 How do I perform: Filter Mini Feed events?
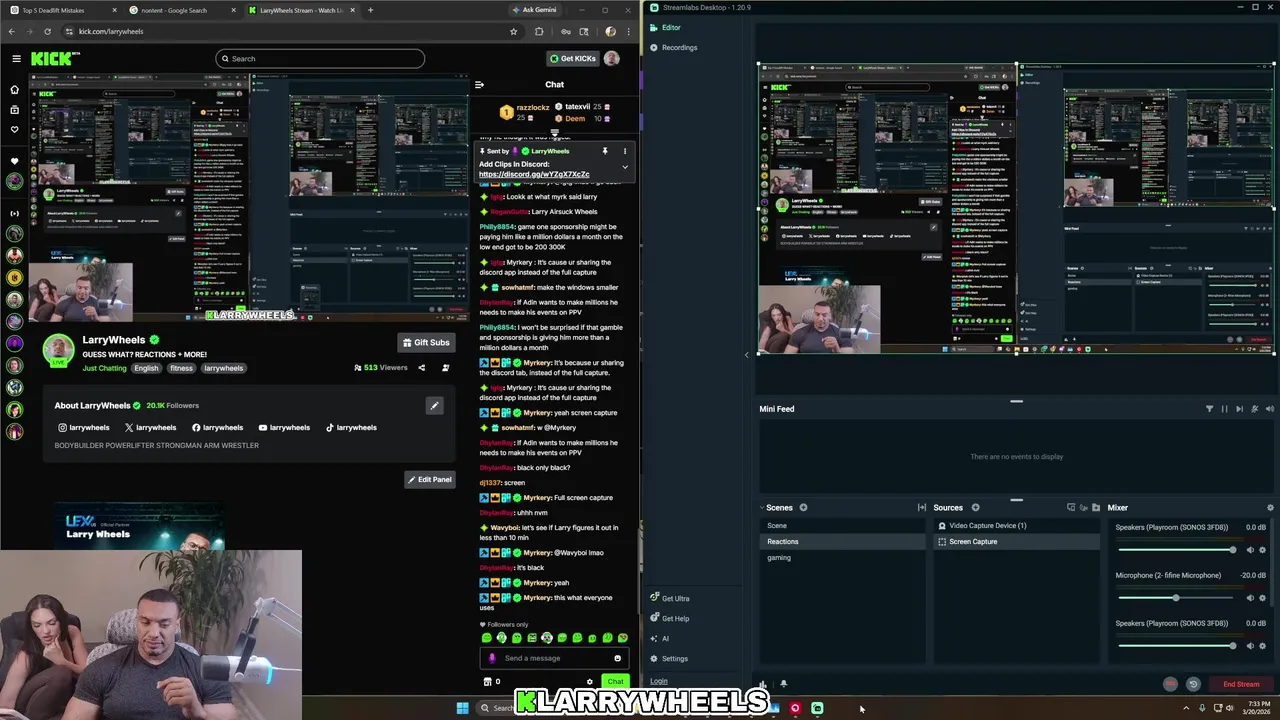pos(1209,409)
